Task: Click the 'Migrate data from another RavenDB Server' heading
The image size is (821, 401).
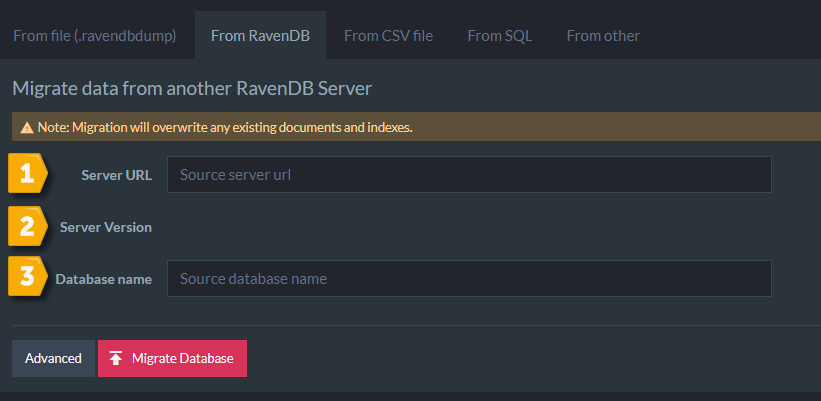Action: 192,88
